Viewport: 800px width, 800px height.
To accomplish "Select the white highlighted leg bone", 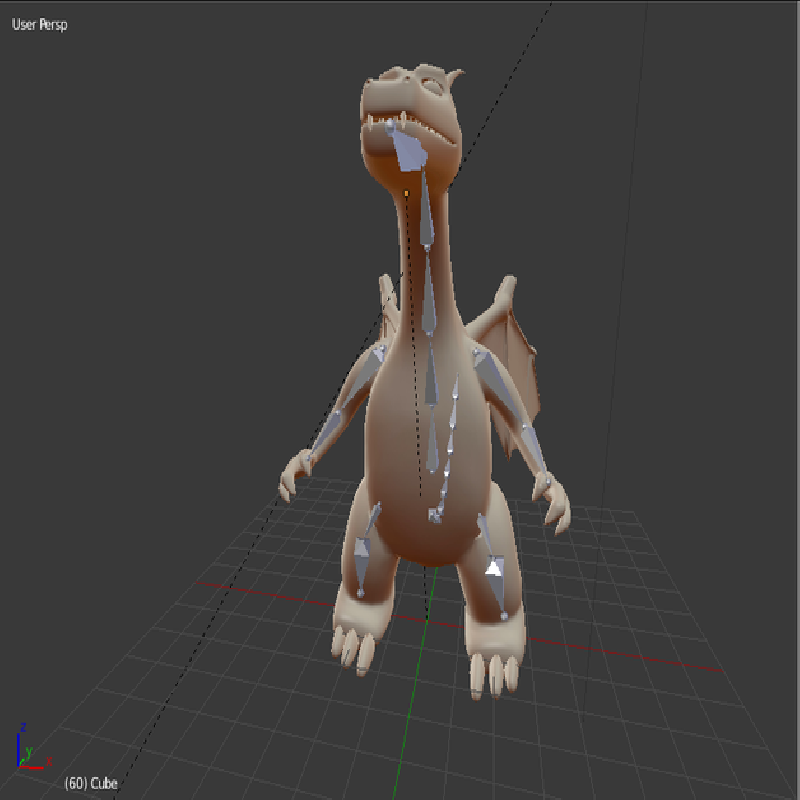I will (492, 568).
